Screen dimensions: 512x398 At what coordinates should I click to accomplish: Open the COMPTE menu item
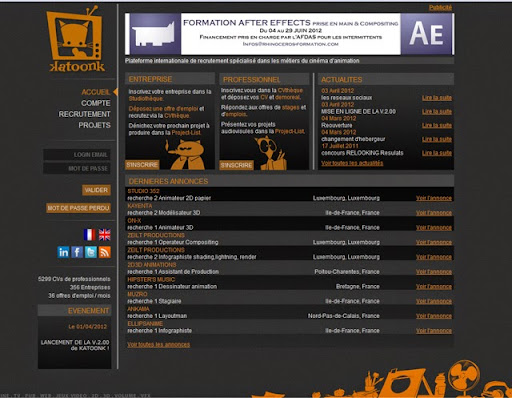point(96,103)
